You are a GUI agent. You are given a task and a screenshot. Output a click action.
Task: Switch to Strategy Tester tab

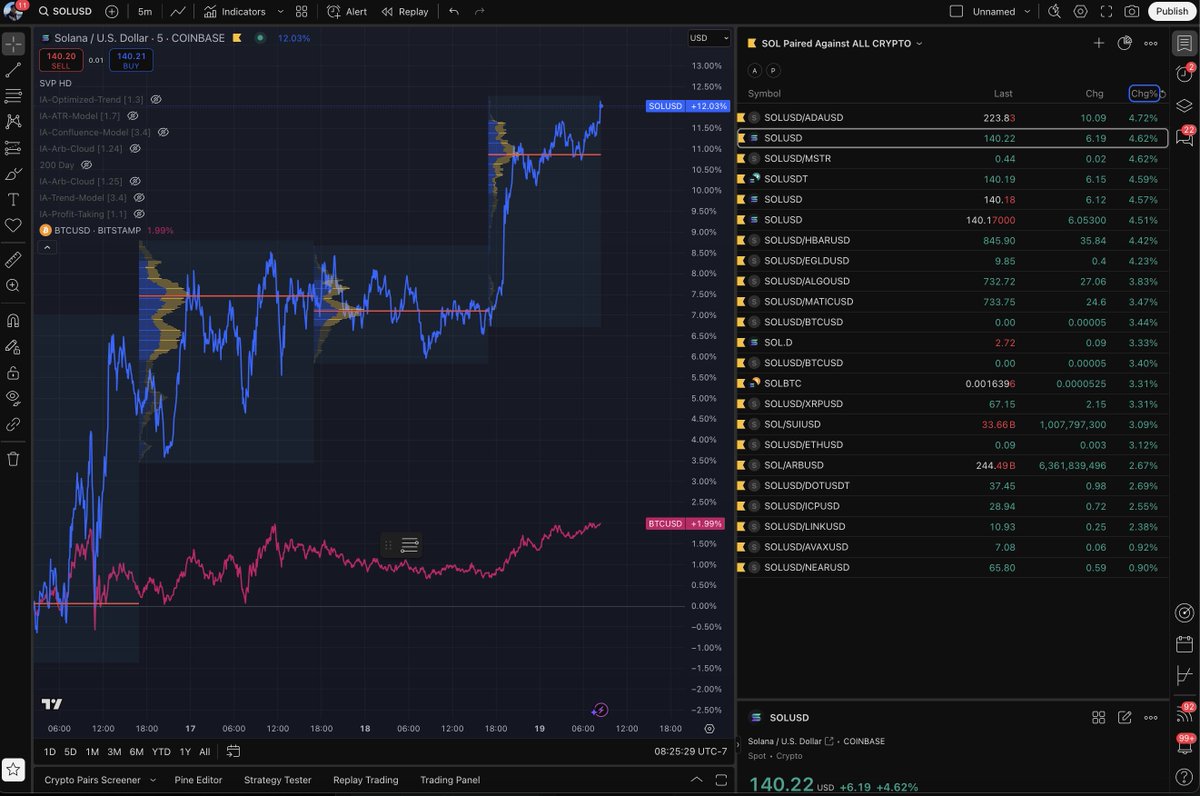277,780
